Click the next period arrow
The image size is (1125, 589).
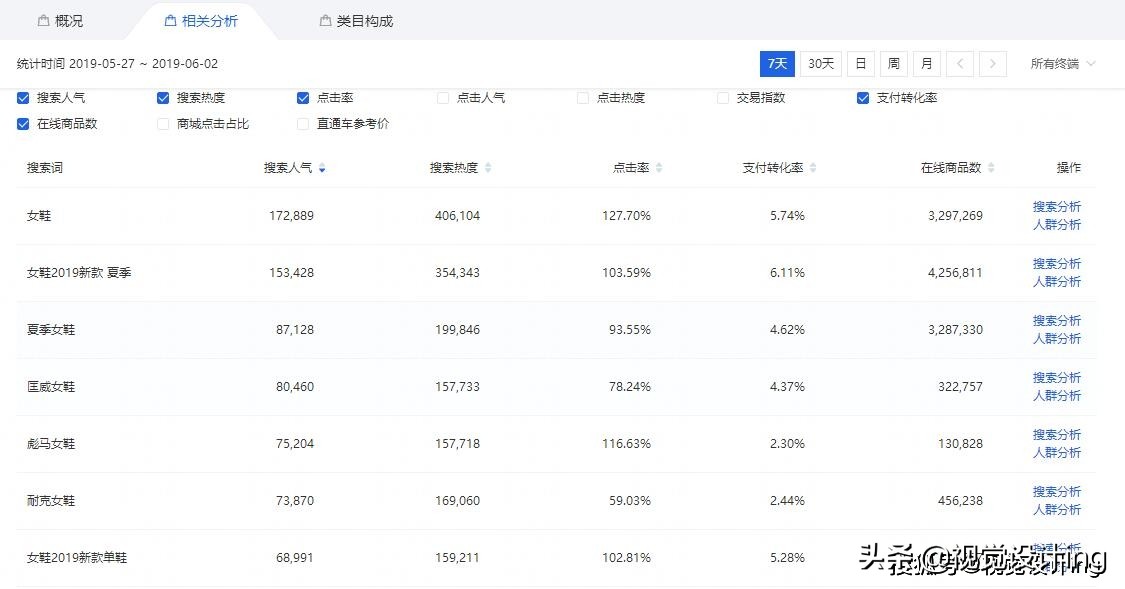tap(992, 63)
